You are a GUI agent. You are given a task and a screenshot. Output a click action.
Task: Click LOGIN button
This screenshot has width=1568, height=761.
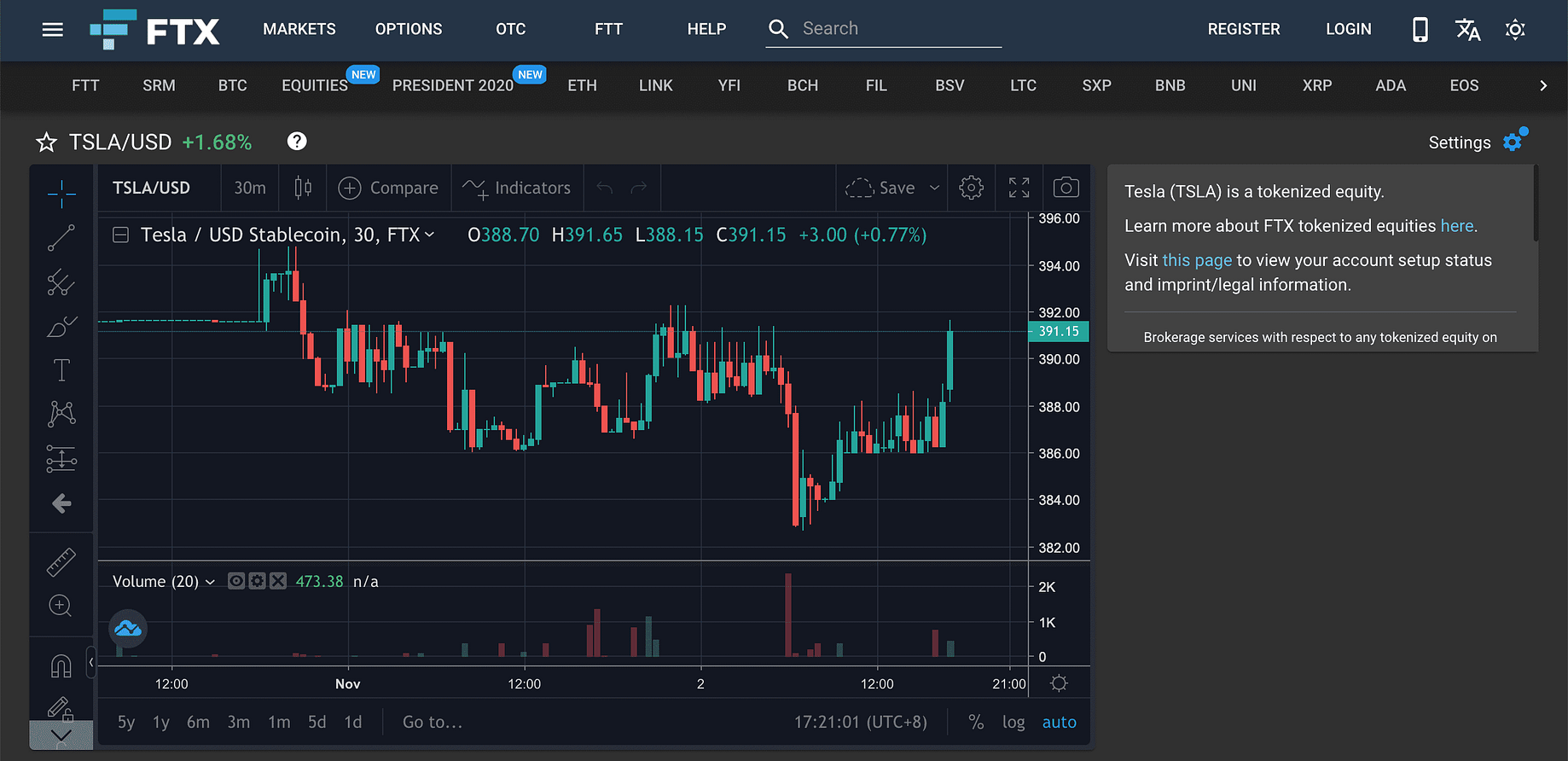(1349, 29)
